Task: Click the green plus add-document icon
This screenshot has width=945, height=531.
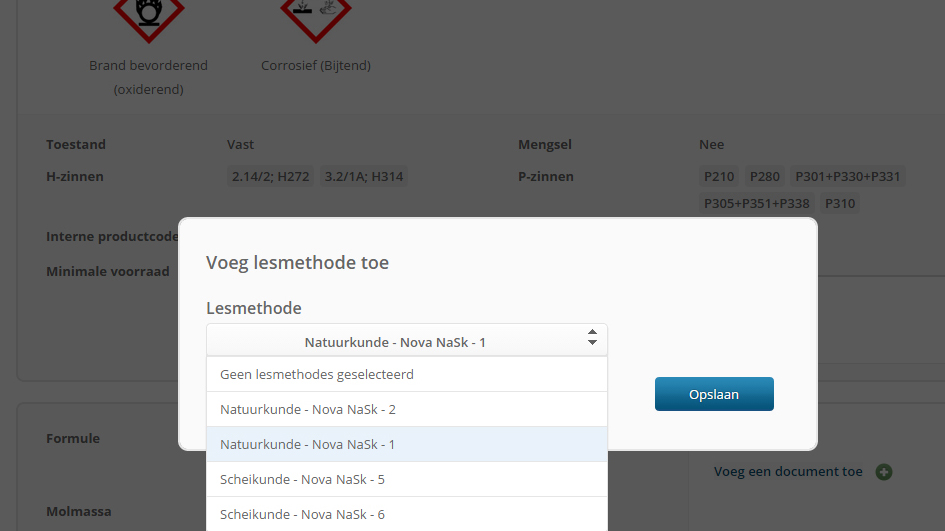Action: click(884, 472)
